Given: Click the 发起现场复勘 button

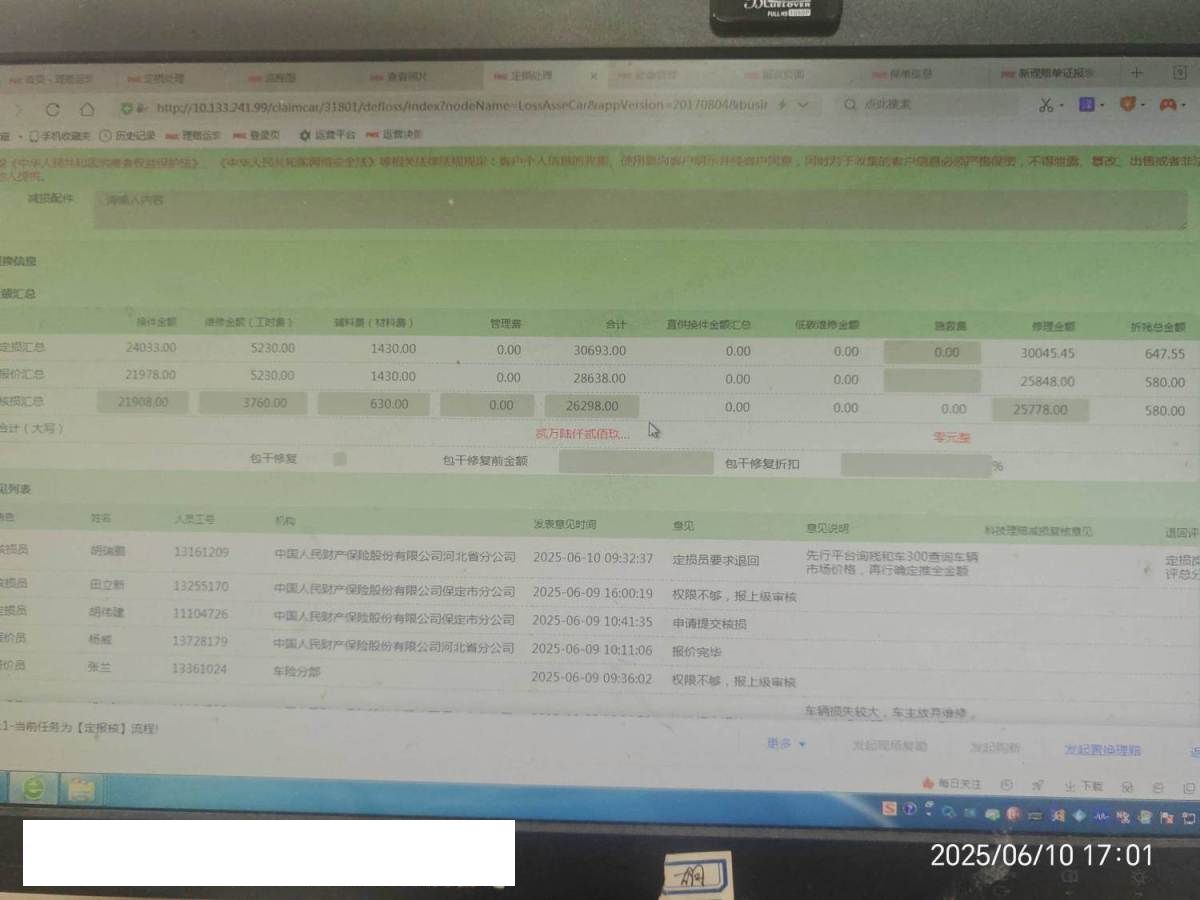Looking at the screenshot, I should [889, 746].
